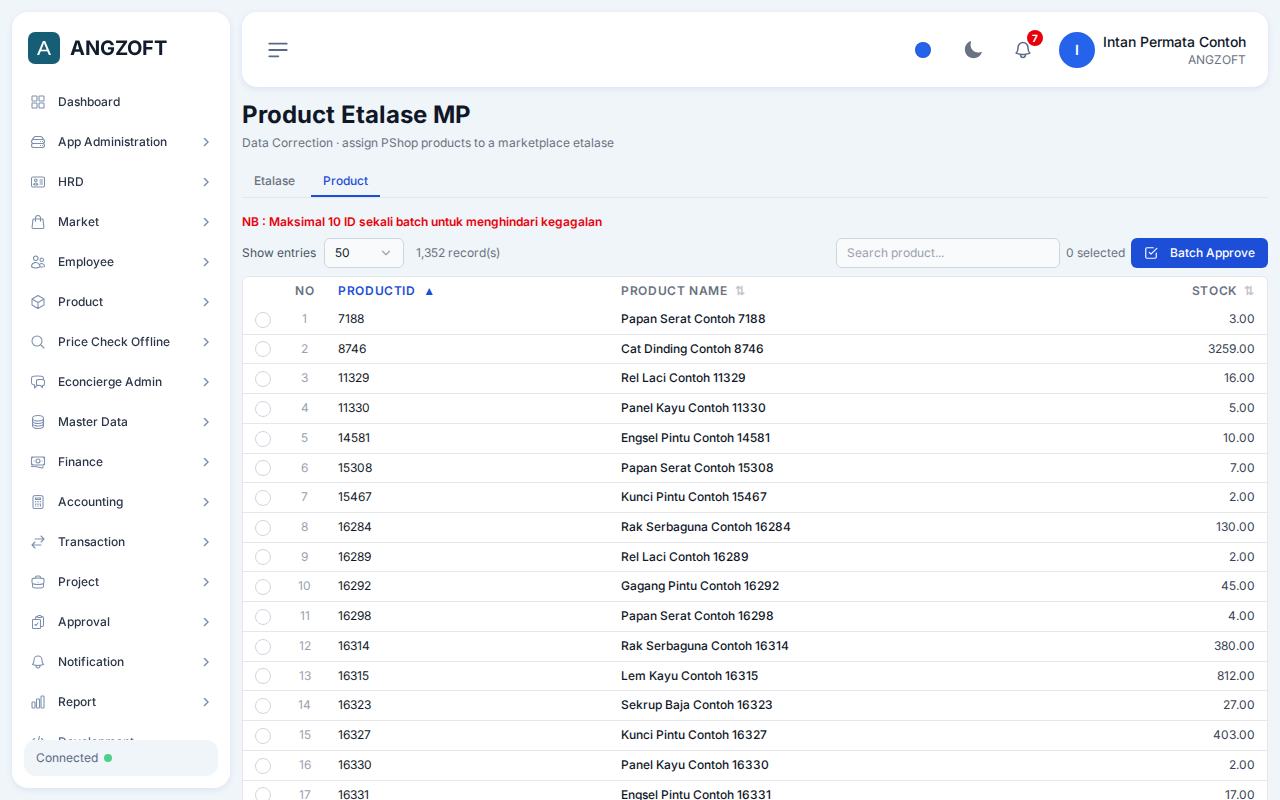This screenshot has height=800, width=1280.
Task: Click the Batch Approve button
Action: click(1199, 253)
